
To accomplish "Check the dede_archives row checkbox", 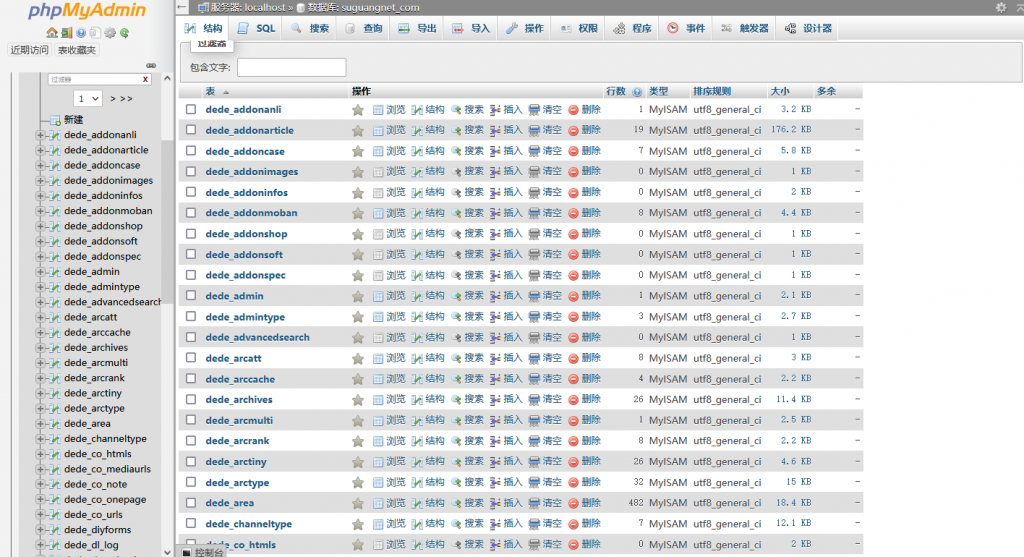I will pos(191,399).
